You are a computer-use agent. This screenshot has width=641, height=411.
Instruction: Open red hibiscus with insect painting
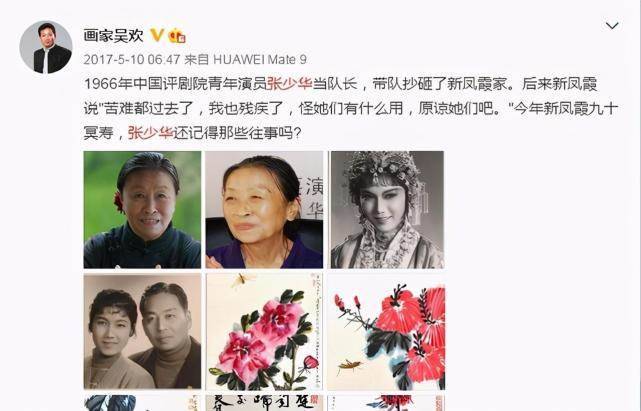386,331
